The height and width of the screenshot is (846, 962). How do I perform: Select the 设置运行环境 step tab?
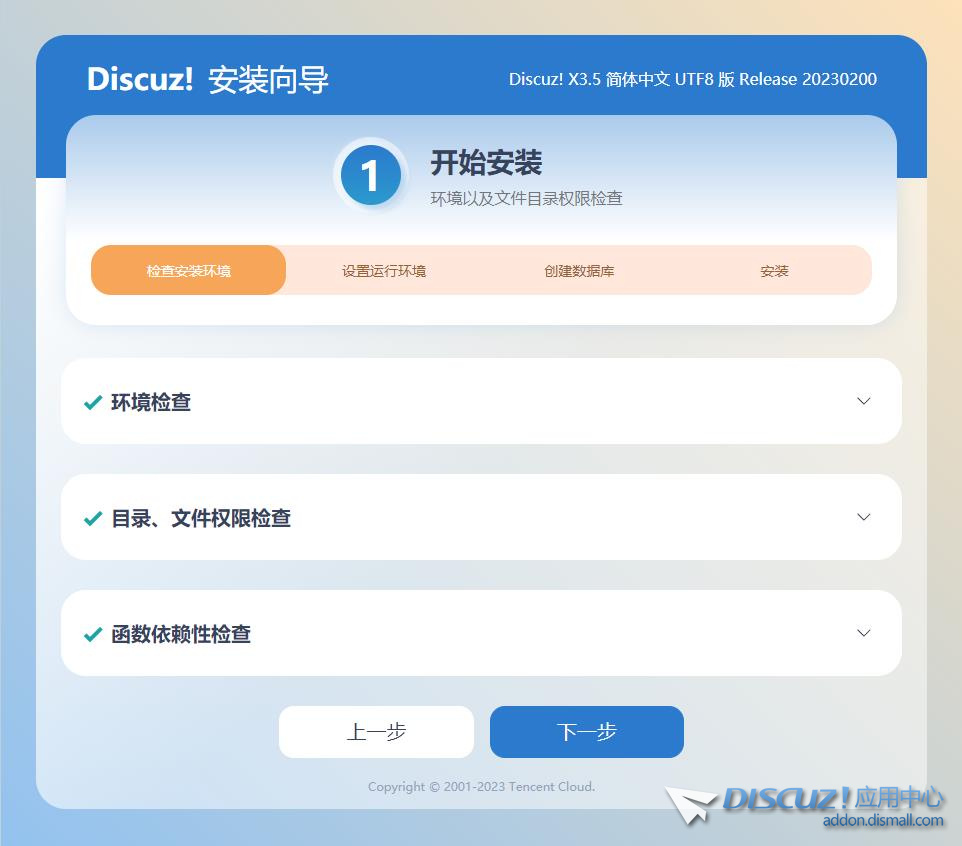pos(384,271)
